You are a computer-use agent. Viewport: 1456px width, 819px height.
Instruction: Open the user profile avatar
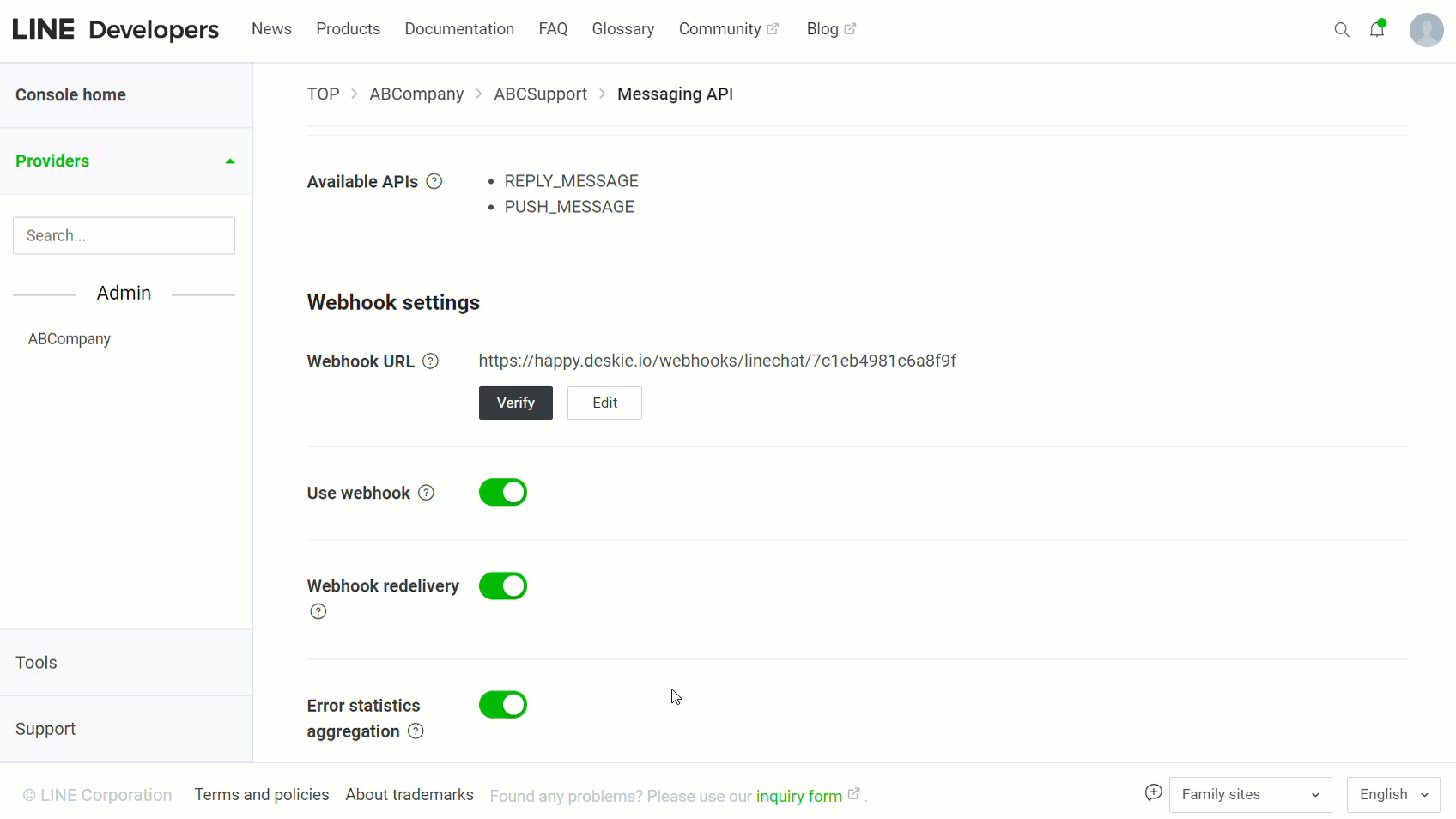(1426, 30)
